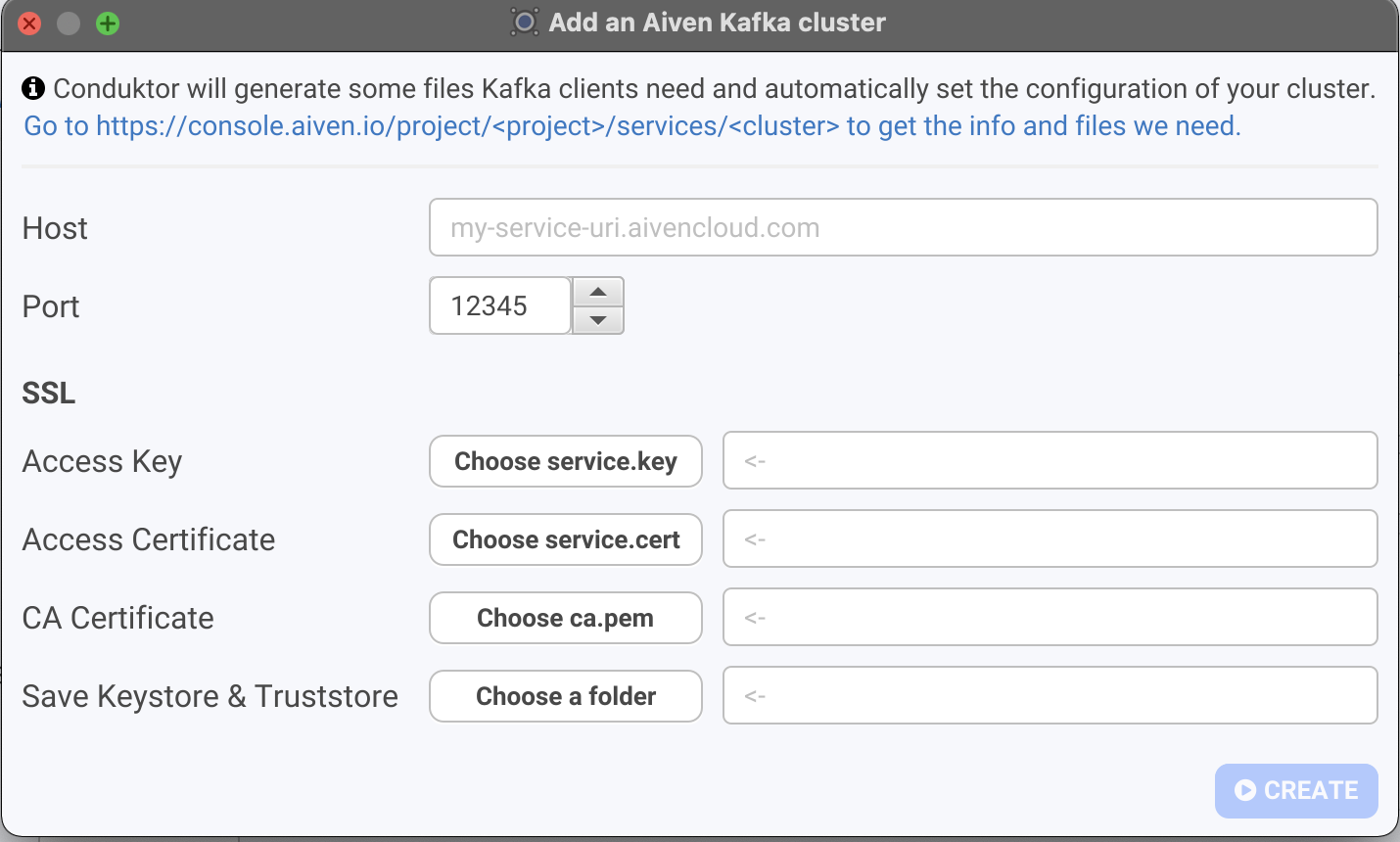Choose service.cert file button
The width and height of the screenshot is (1400, 842).
[566, 539]
